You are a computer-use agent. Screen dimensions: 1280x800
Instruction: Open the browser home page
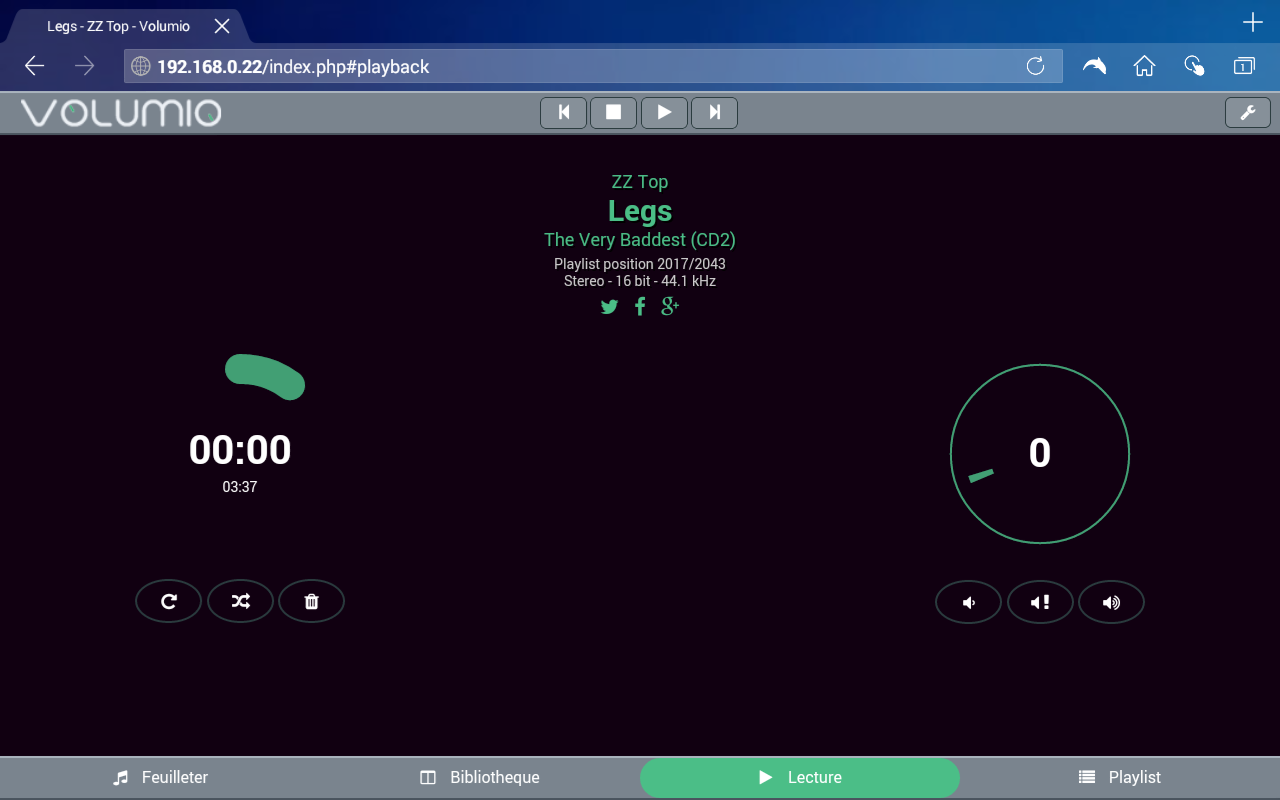tap(1144, 66)
